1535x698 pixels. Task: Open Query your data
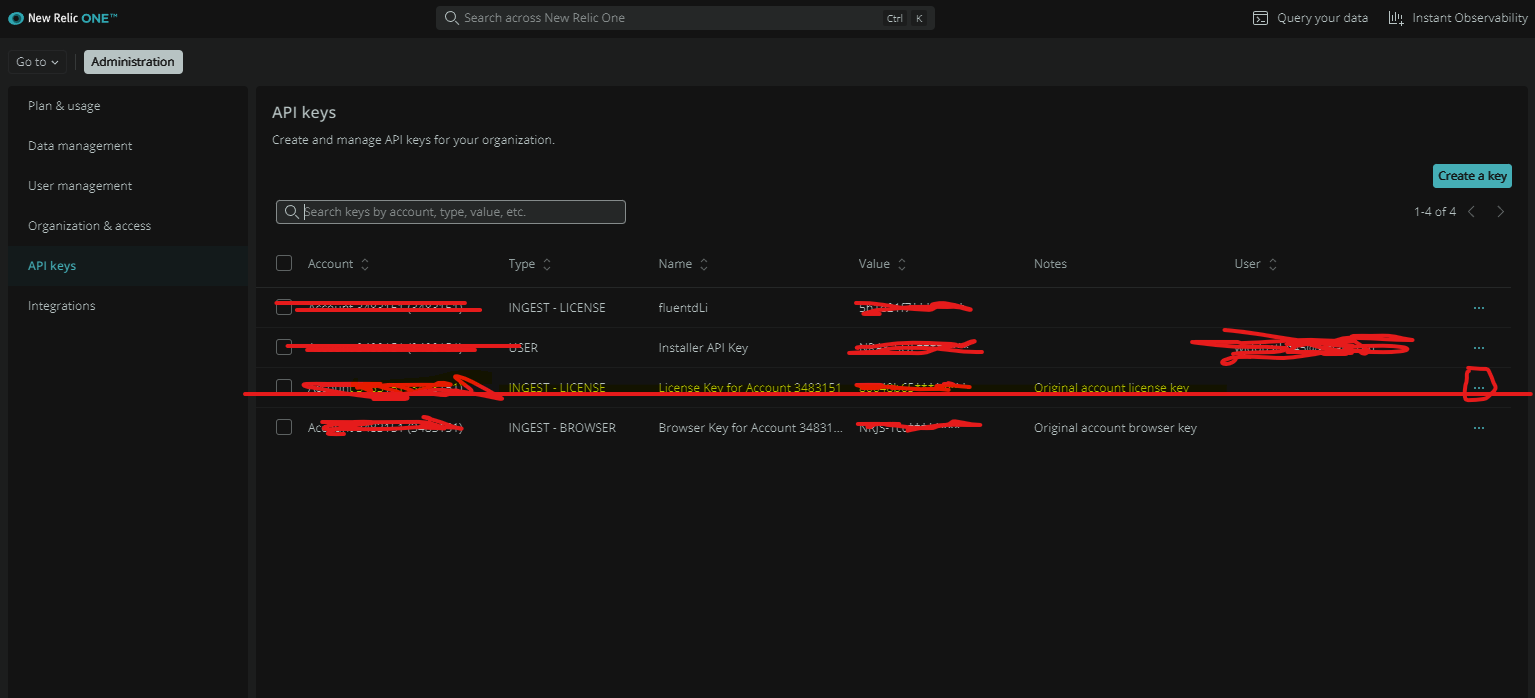click(x=1310, y=18)
